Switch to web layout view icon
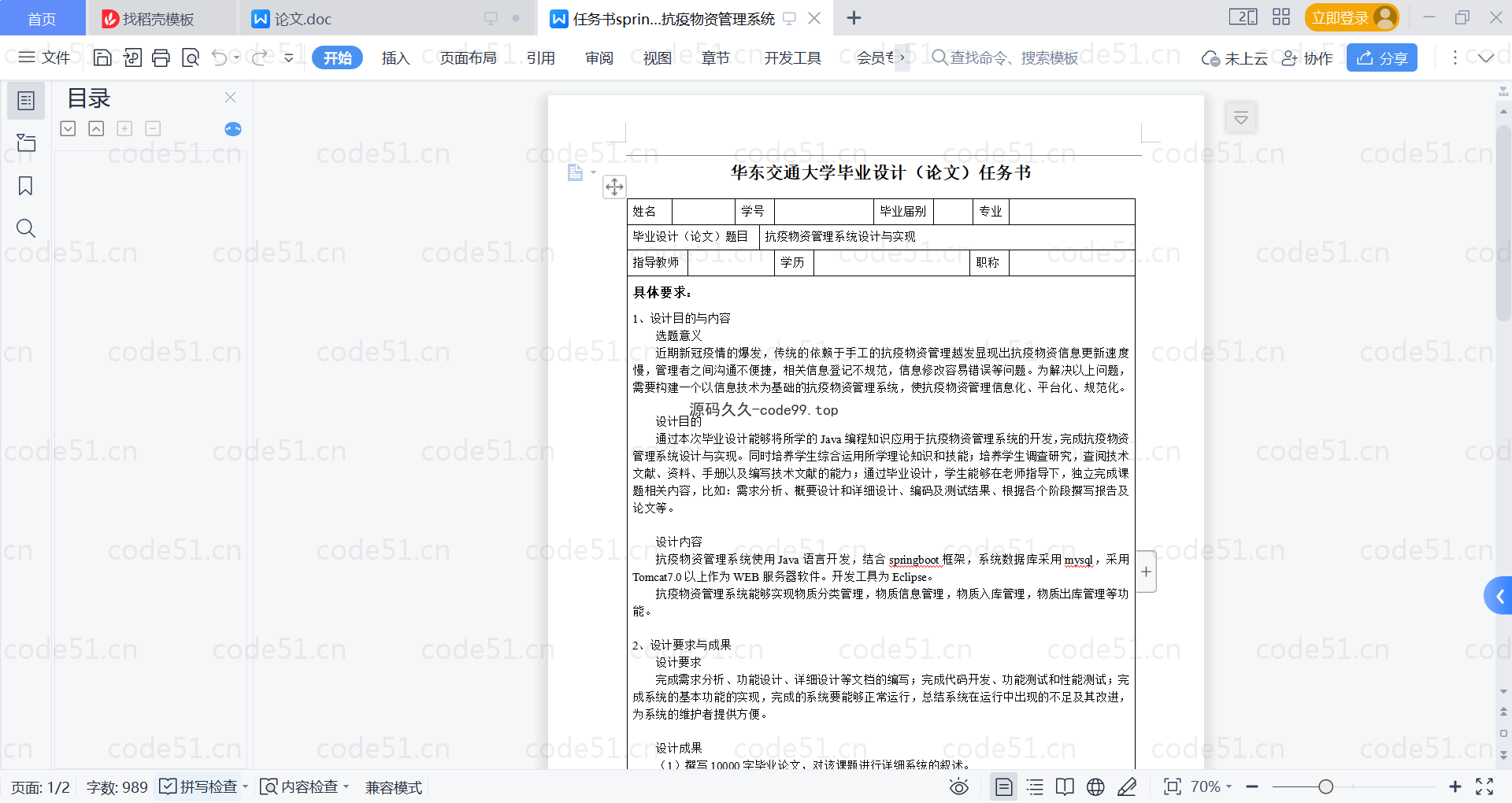 [1095, 786]
